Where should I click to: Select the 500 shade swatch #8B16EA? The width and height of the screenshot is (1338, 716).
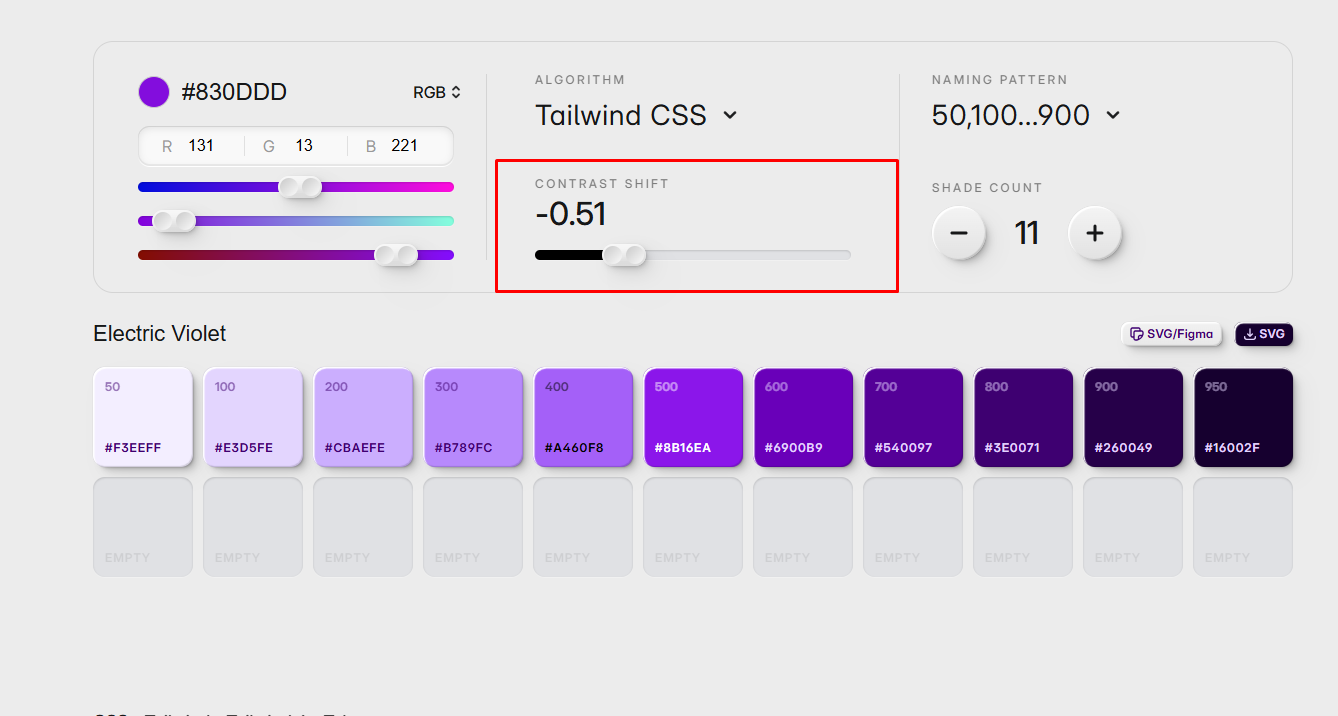click(693, 417)
